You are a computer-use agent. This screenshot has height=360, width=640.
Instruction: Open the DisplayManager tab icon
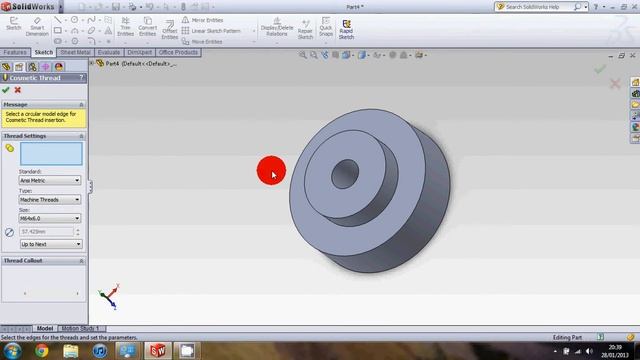[x=59, y=67]
